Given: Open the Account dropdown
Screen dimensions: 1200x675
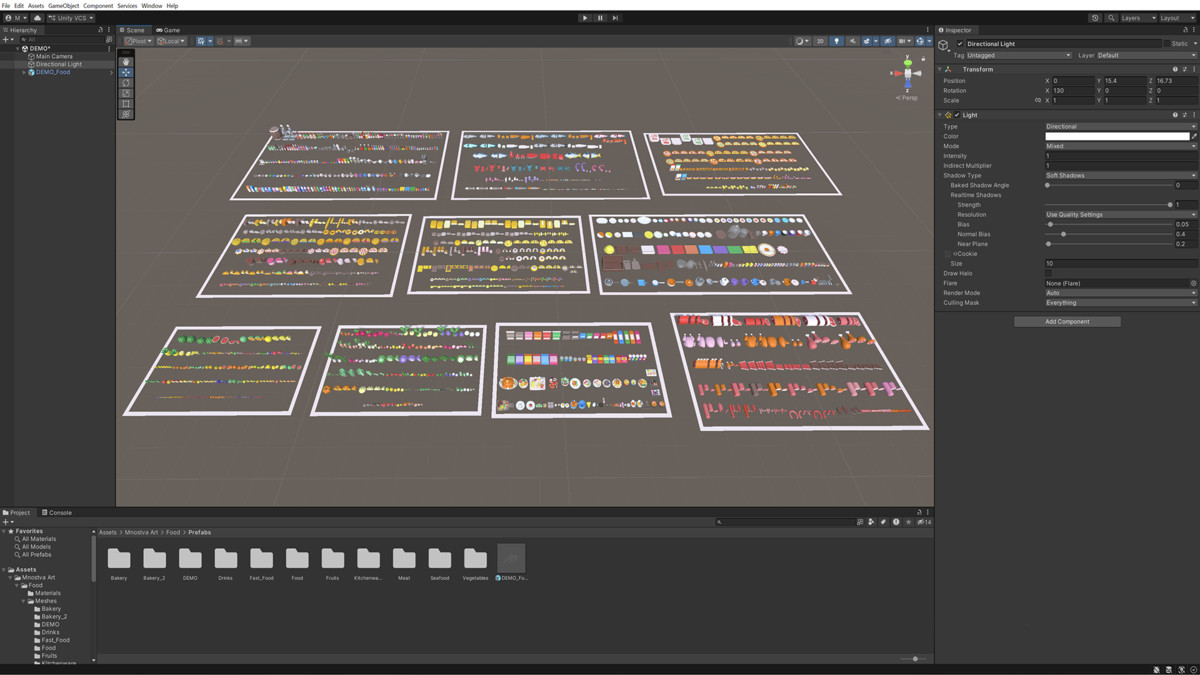Looking at the screenshot, I should (x=15, y=18).
